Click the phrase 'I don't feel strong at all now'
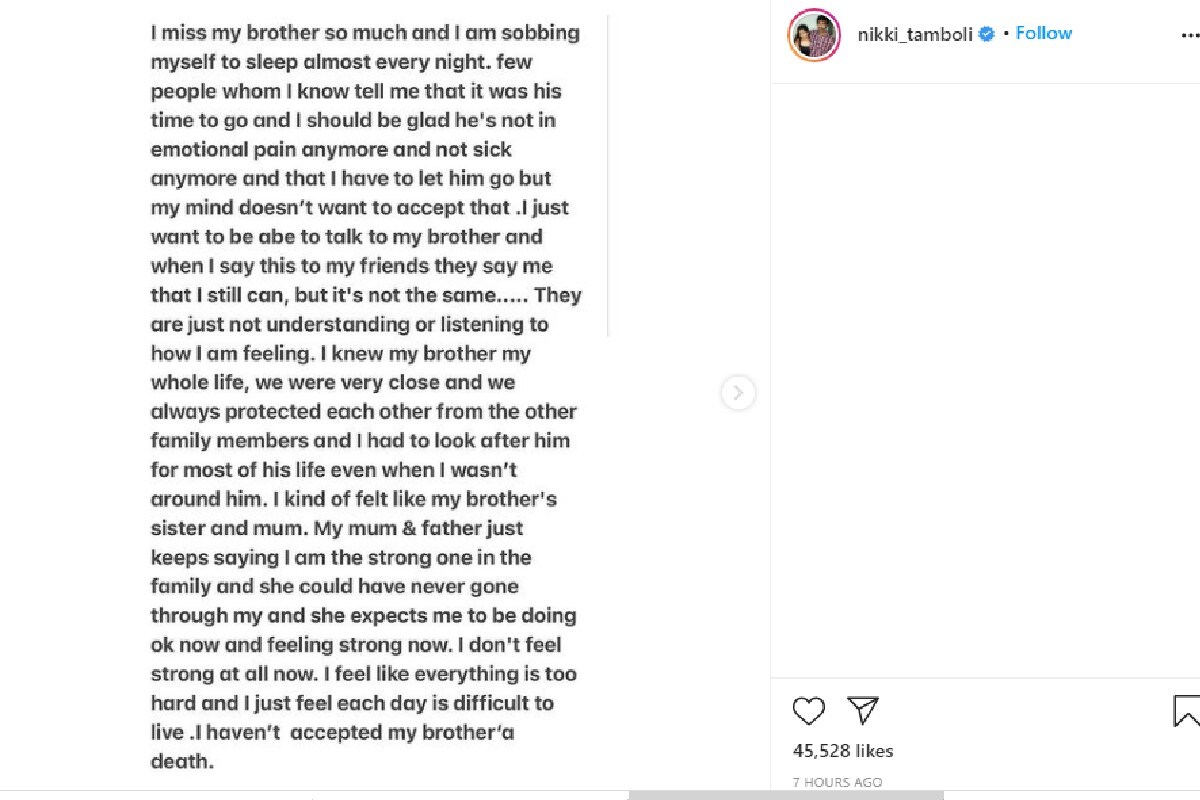1200x800 pixels. pyautogui.click(x=343, y=659)
